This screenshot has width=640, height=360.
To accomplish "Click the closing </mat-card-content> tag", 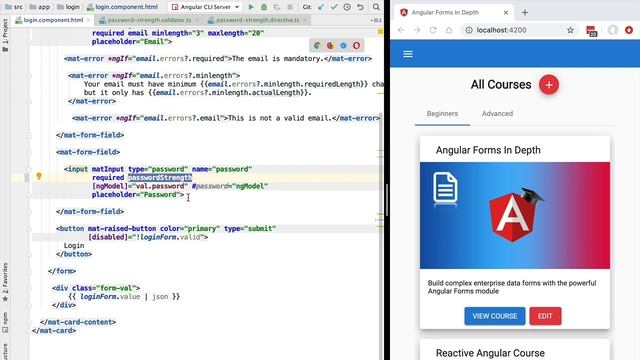I will click(78, 322).
